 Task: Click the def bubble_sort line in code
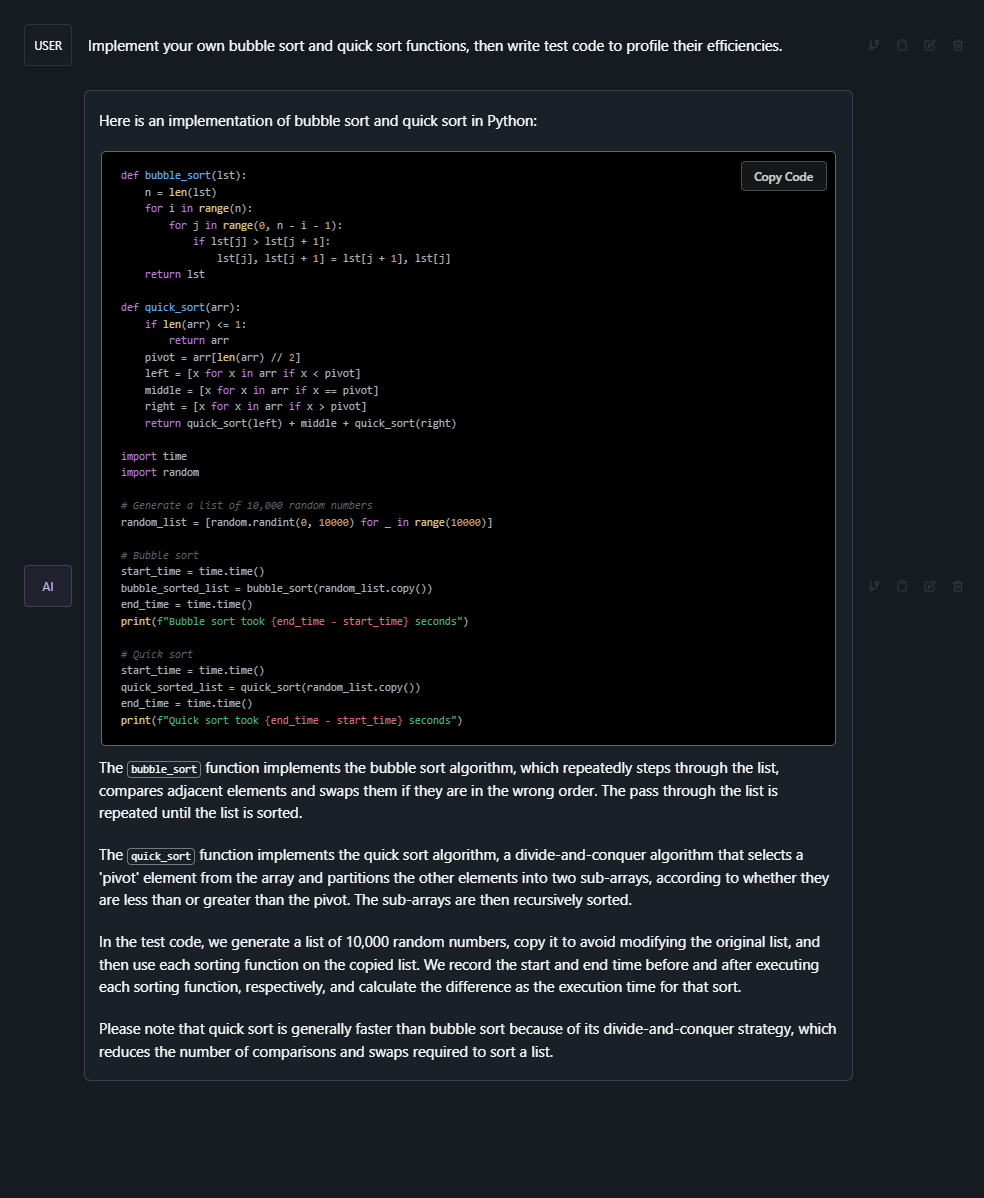point(183,175)
